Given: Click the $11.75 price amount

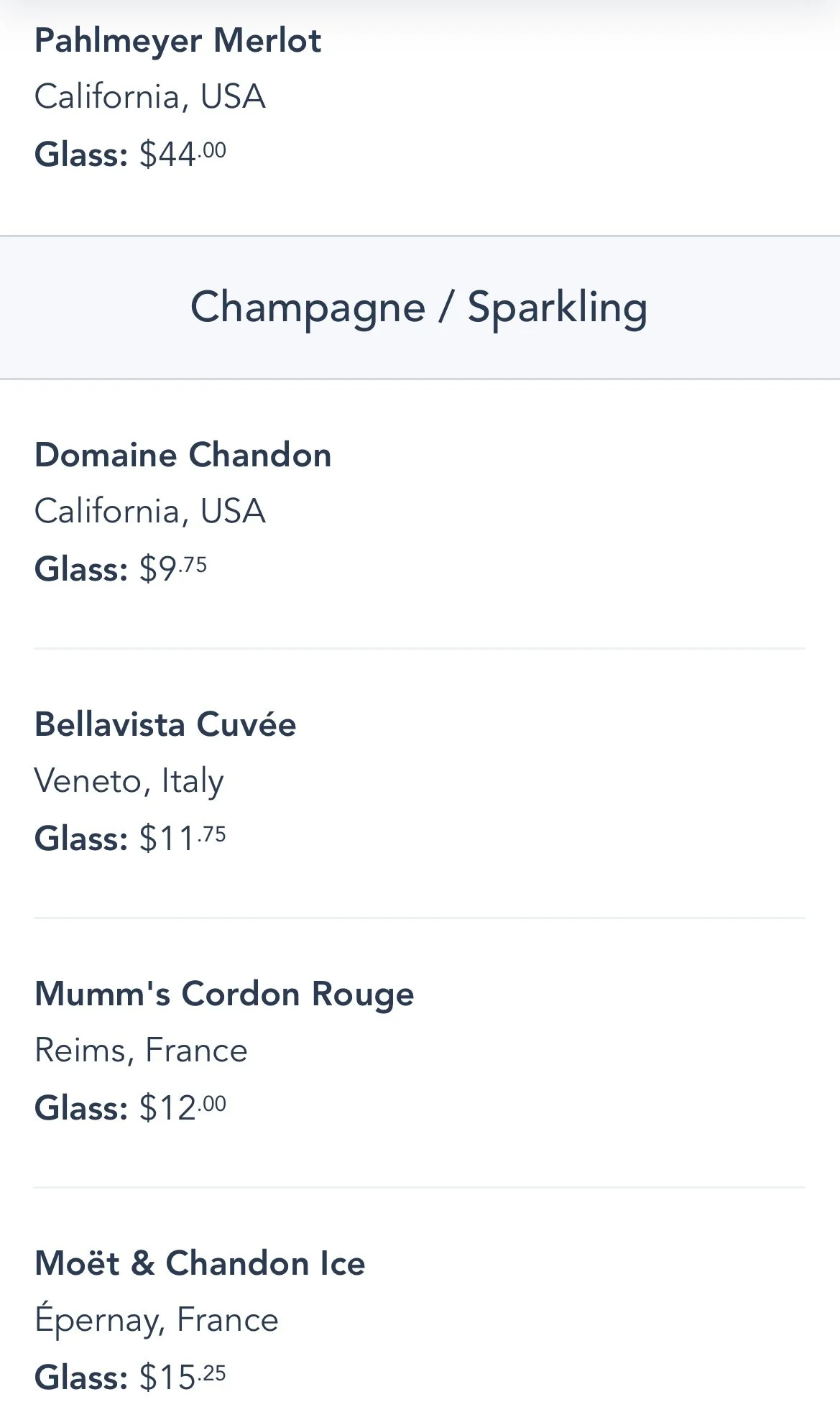Looking at the screenshot, I should pos(183,838).
